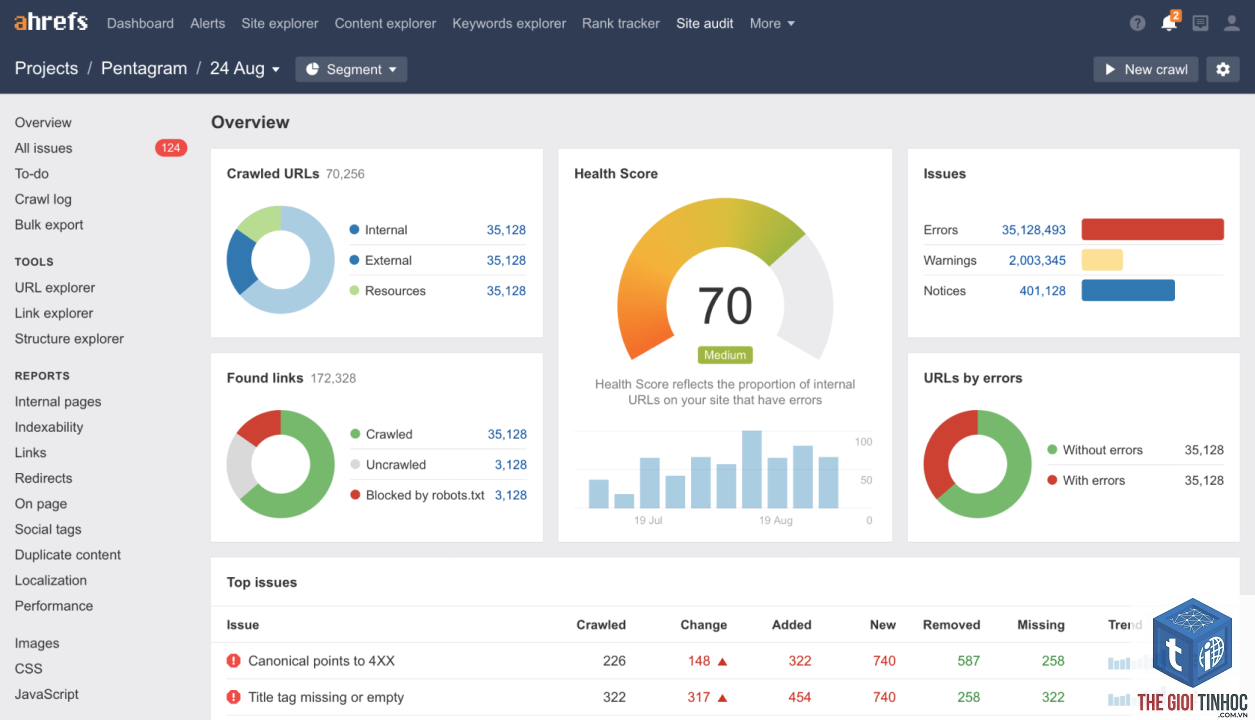The width and height of the screenshot is (1255, 720).
Task: Click Resources crawled URLs count
Action: point(506,291)
